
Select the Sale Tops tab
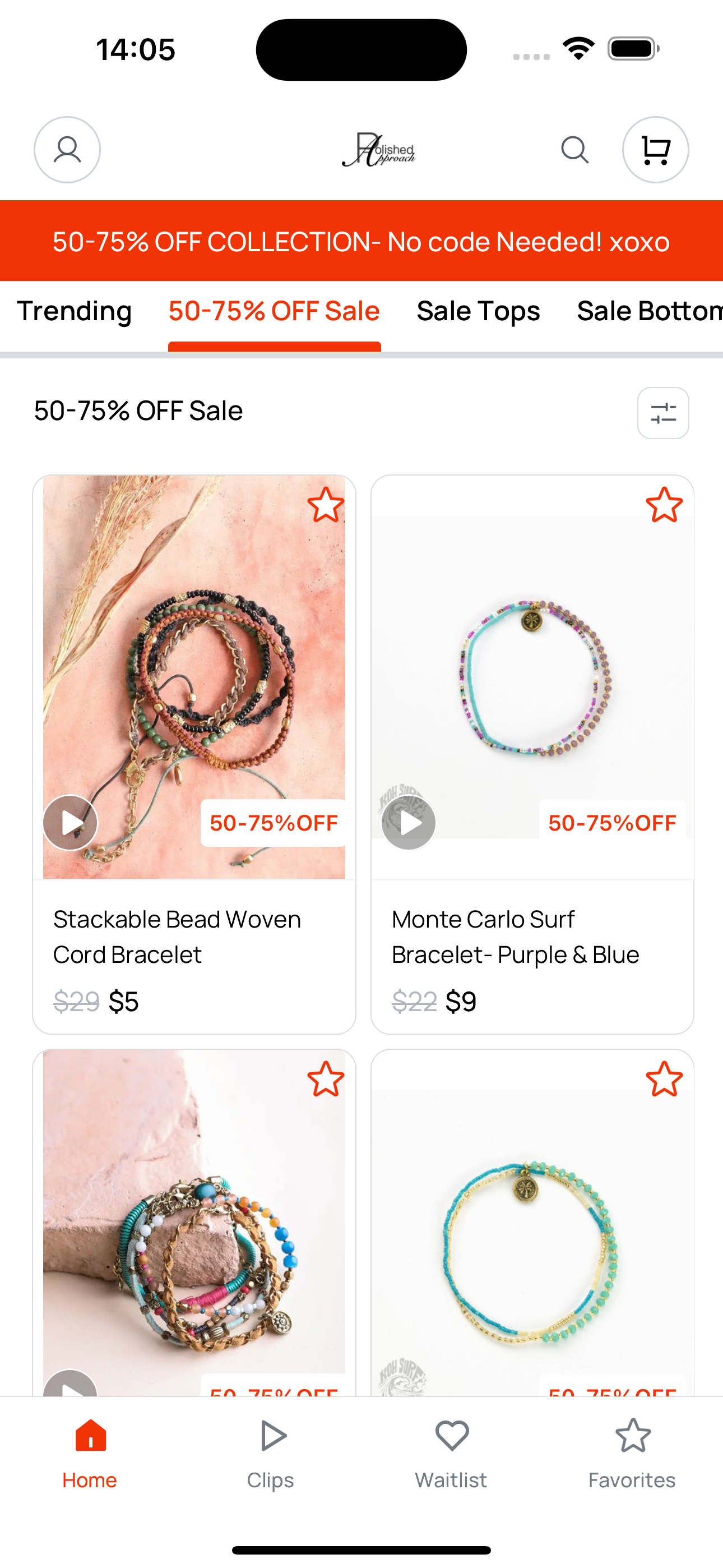tap(478, 311)
